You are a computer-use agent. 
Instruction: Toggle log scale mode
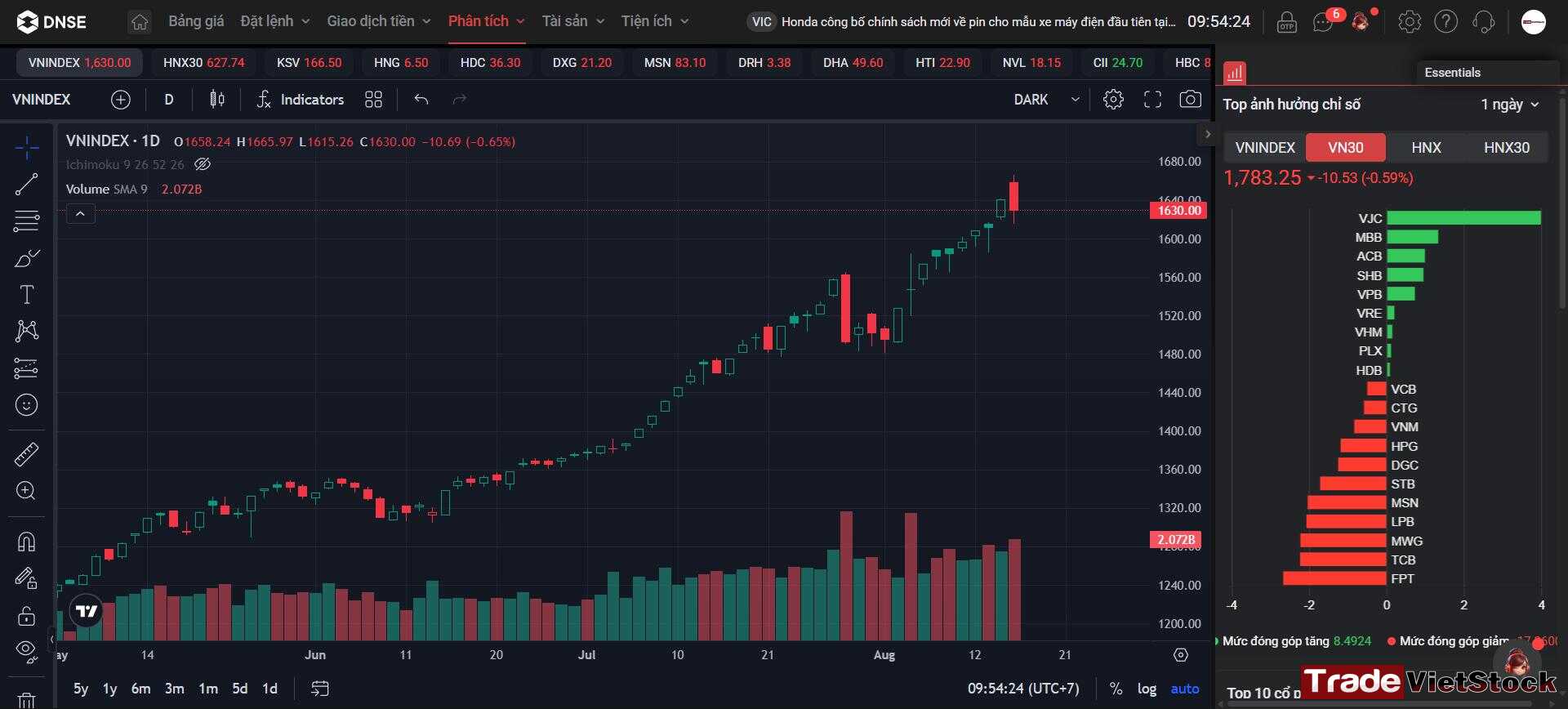1147,689
